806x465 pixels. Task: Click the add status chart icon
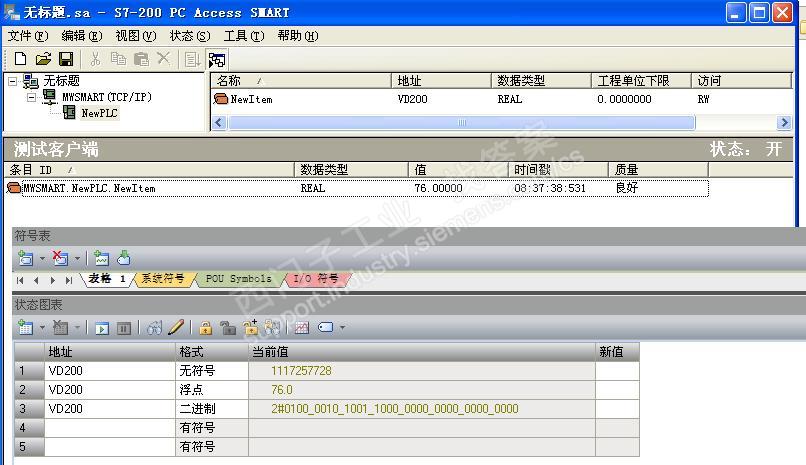(25, 327)
